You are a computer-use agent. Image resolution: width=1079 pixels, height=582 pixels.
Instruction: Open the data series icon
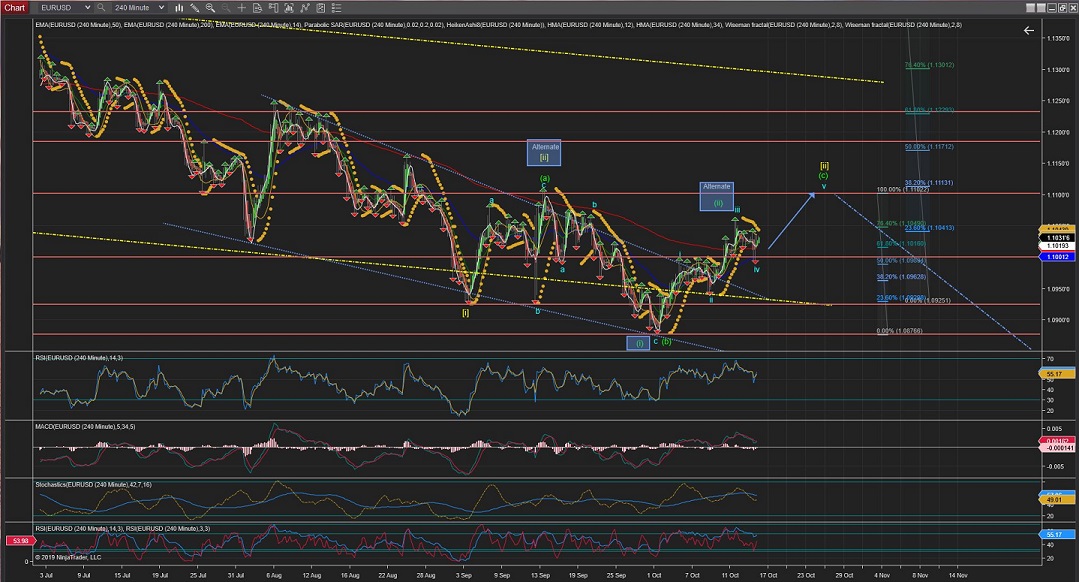pos(289,8)
